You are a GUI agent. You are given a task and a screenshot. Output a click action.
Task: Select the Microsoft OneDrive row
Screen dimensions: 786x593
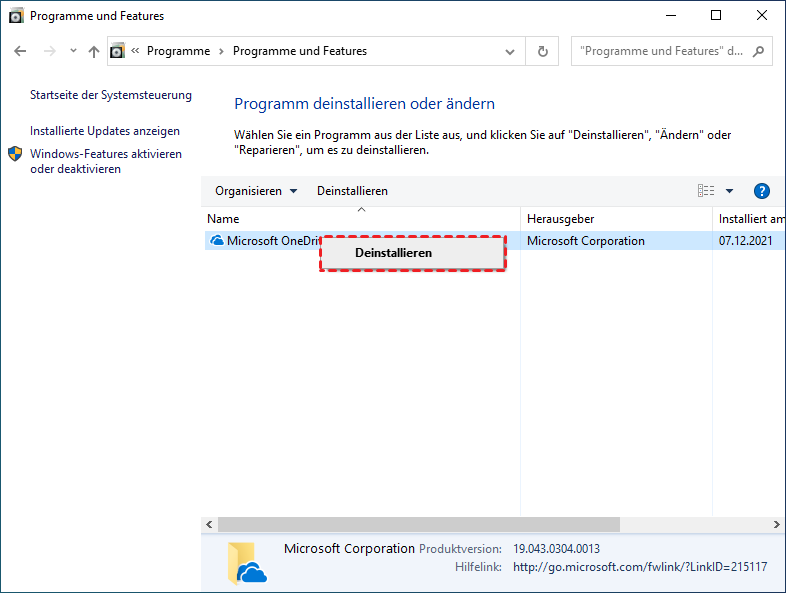coord(493,241)
